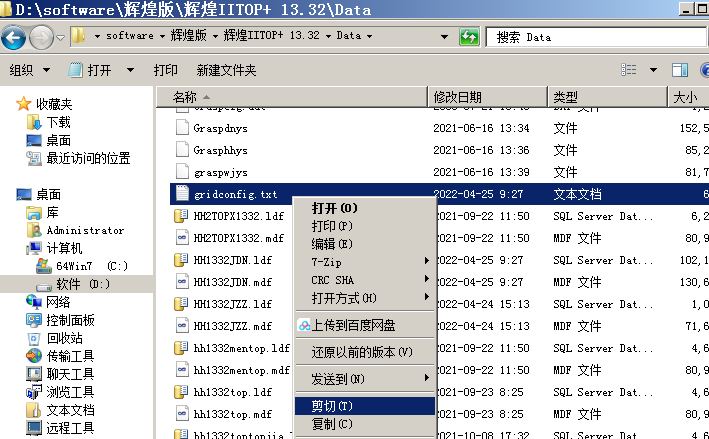Choose 剪切 from the context menu
The width and height of the screenshot is (709, 439).
click(x=332, y=406)
